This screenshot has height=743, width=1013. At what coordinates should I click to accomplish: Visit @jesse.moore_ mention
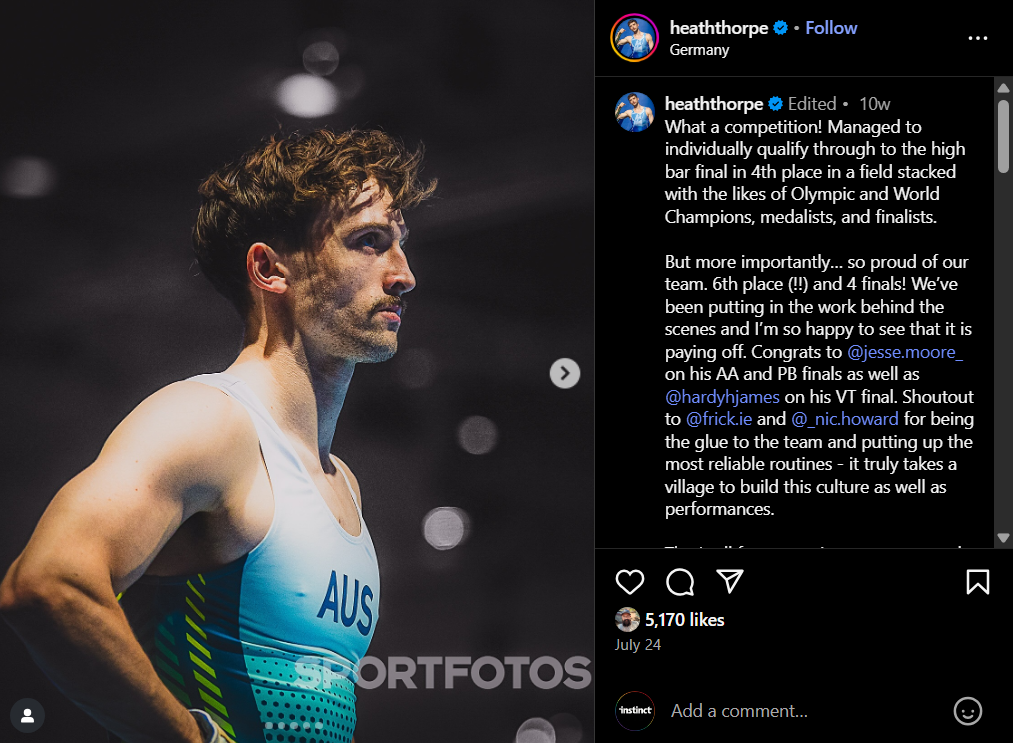[904, 352]
